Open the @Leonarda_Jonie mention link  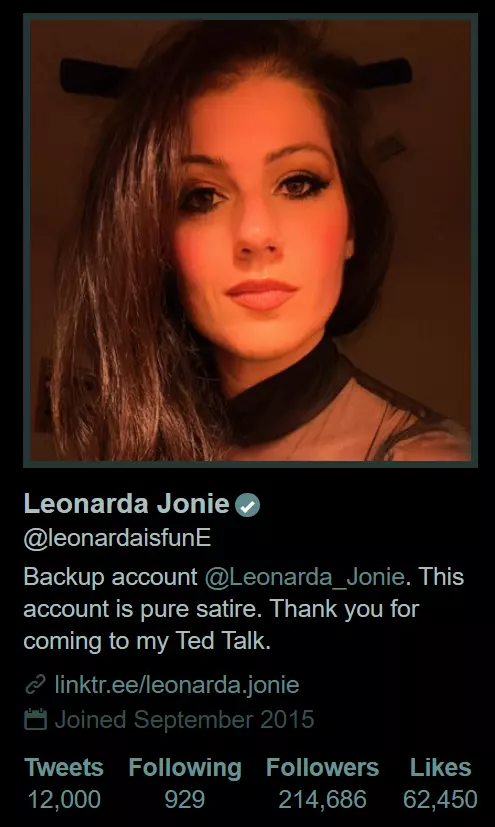click(x=304, y=576)
